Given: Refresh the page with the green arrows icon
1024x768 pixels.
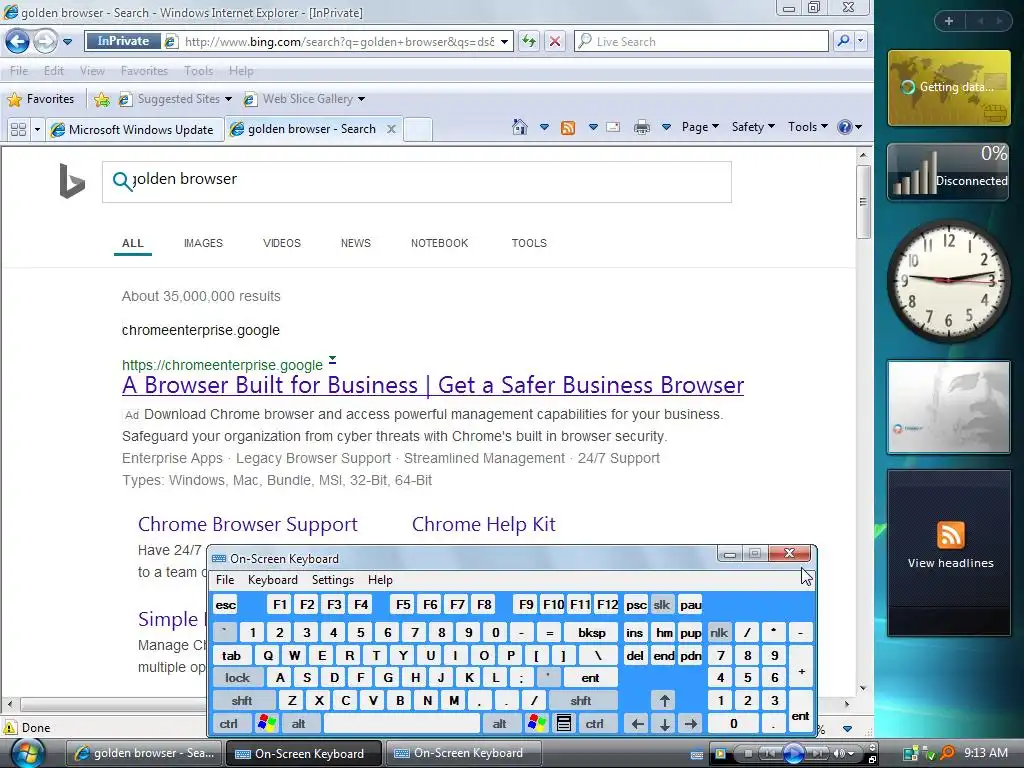Looking at the screenshot, I should click(528, 42).
